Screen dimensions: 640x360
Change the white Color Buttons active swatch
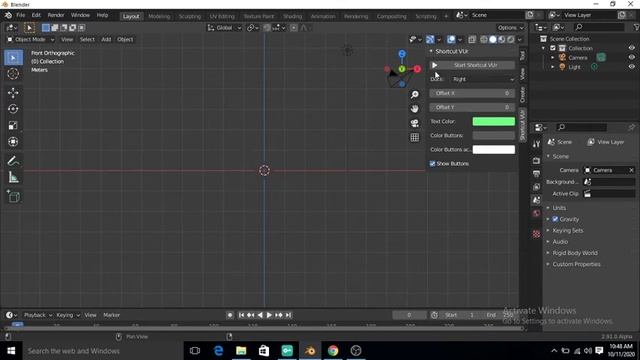(493, 149)
